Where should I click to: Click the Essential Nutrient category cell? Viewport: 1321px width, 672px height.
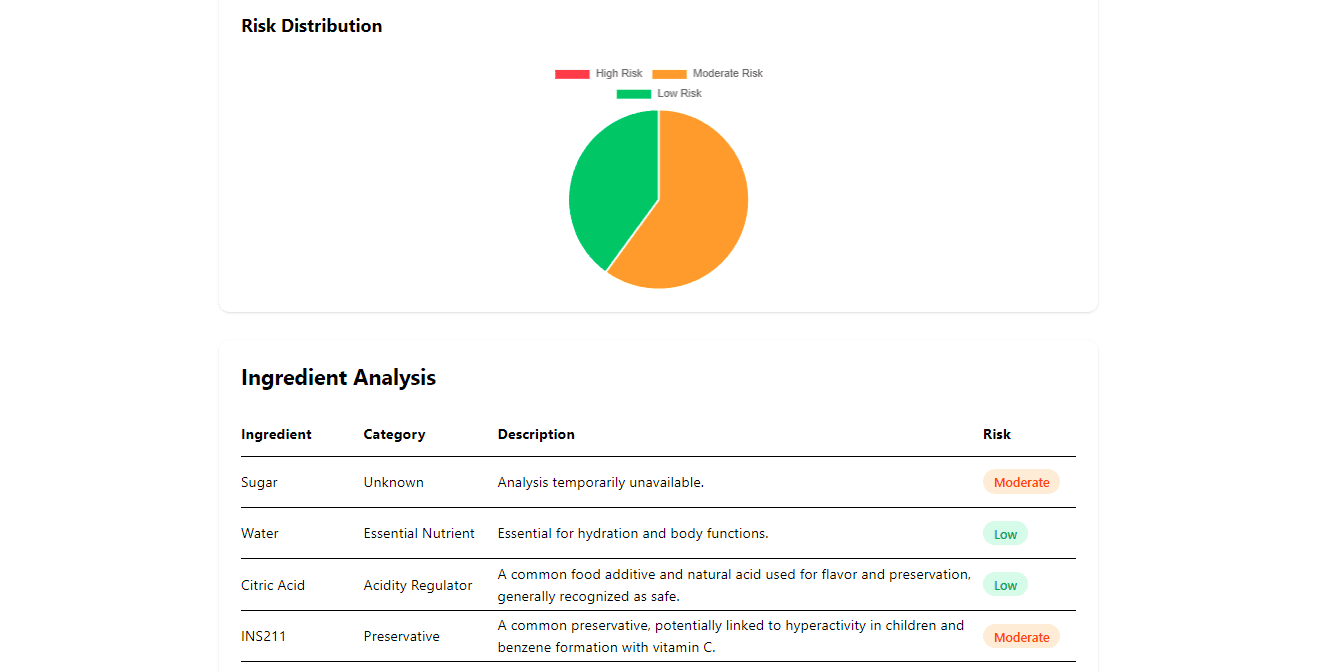pos(419,533)
